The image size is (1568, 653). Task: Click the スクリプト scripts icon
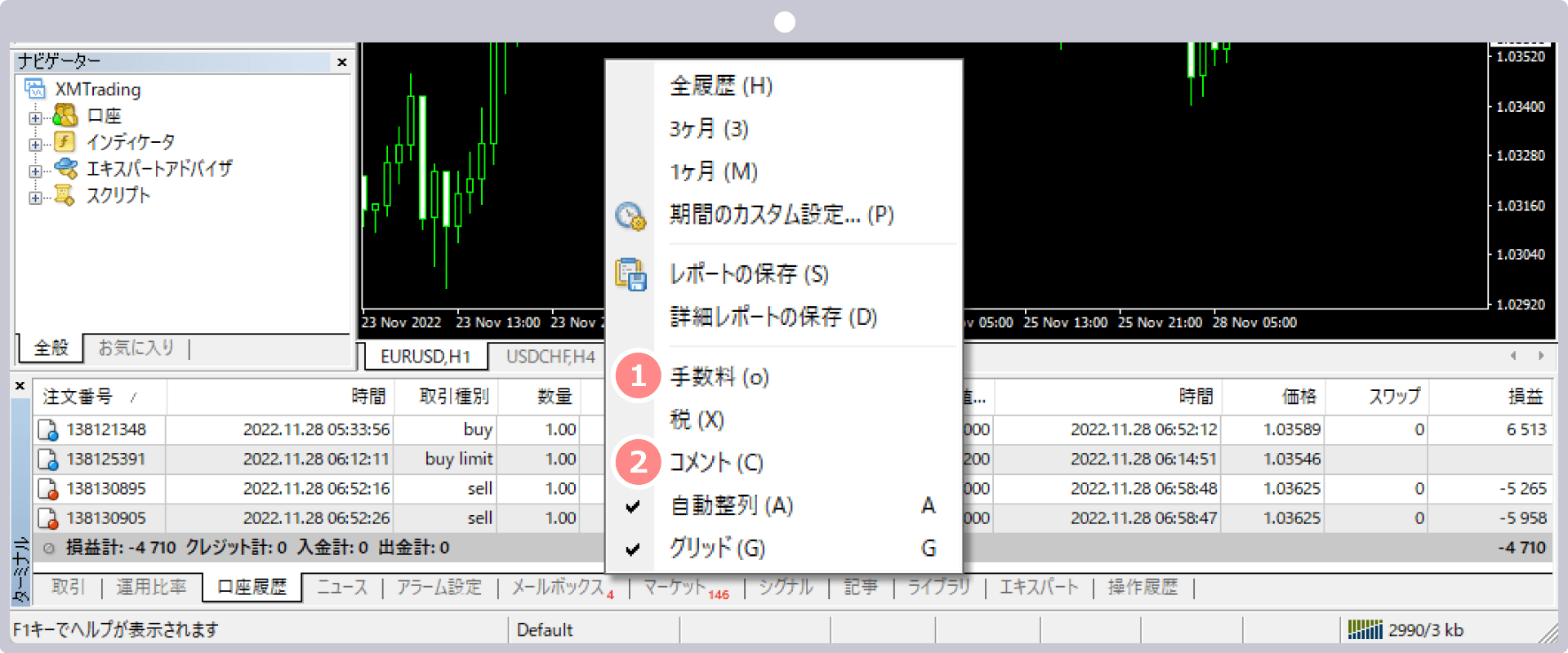tap(64, 194)
